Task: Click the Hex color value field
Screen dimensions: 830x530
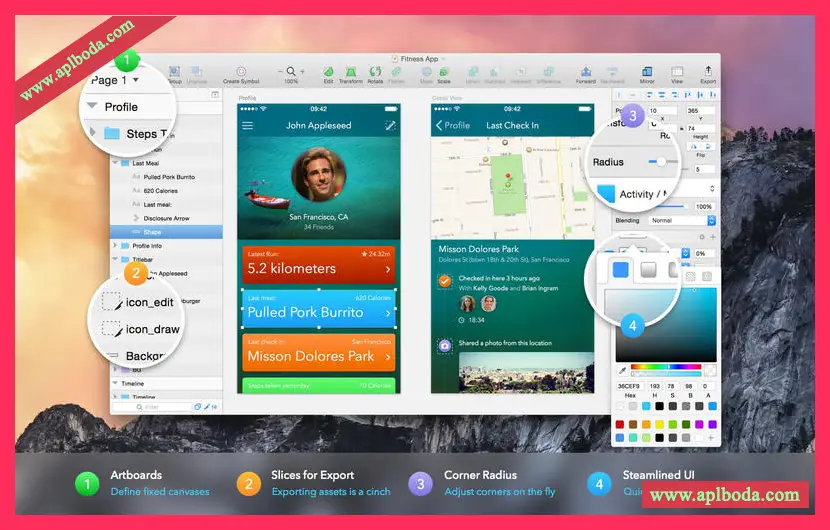Action: pyautogui.click(x=630, y=385)
